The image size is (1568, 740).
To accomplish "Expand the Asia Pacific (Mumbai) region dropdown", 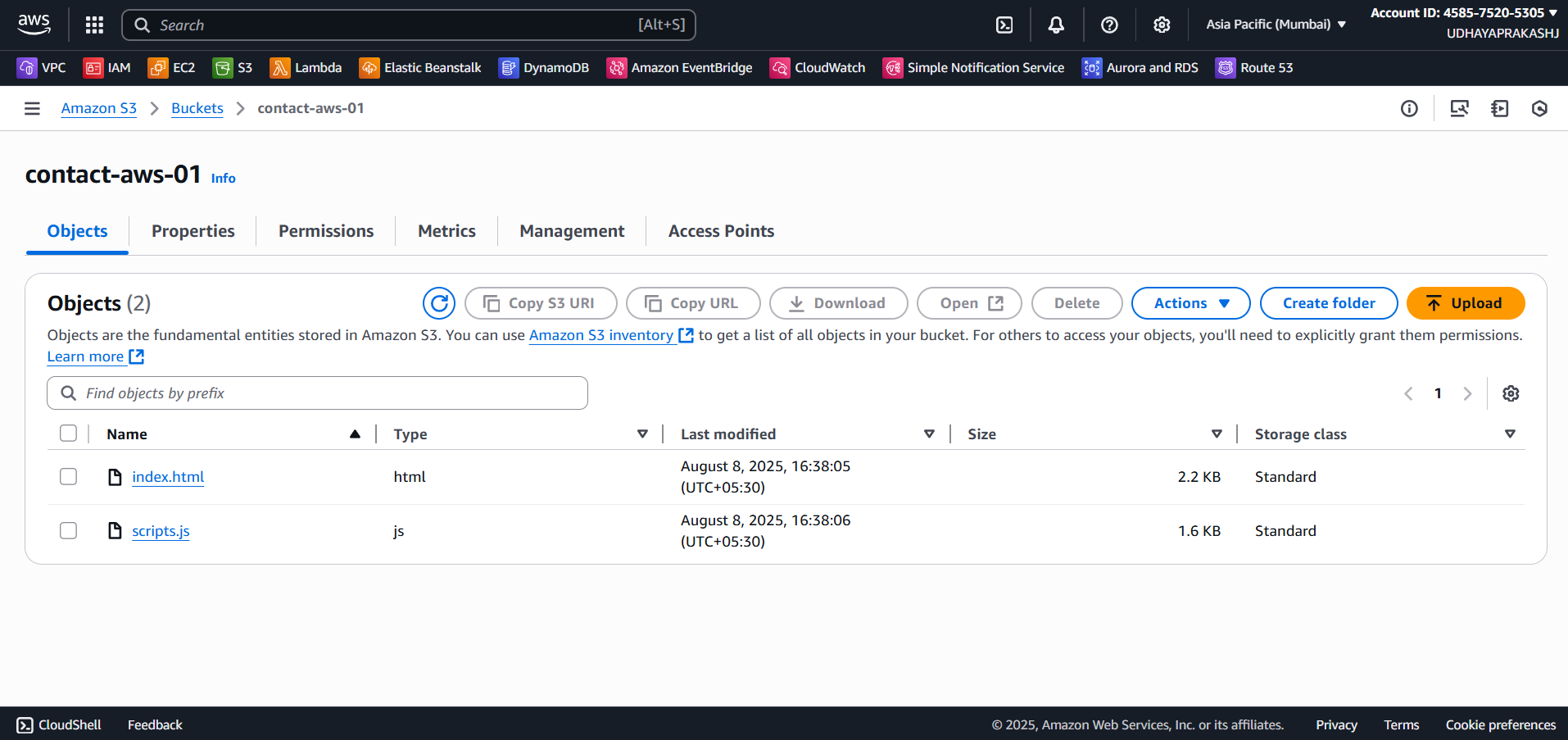I will (1276, 25).
